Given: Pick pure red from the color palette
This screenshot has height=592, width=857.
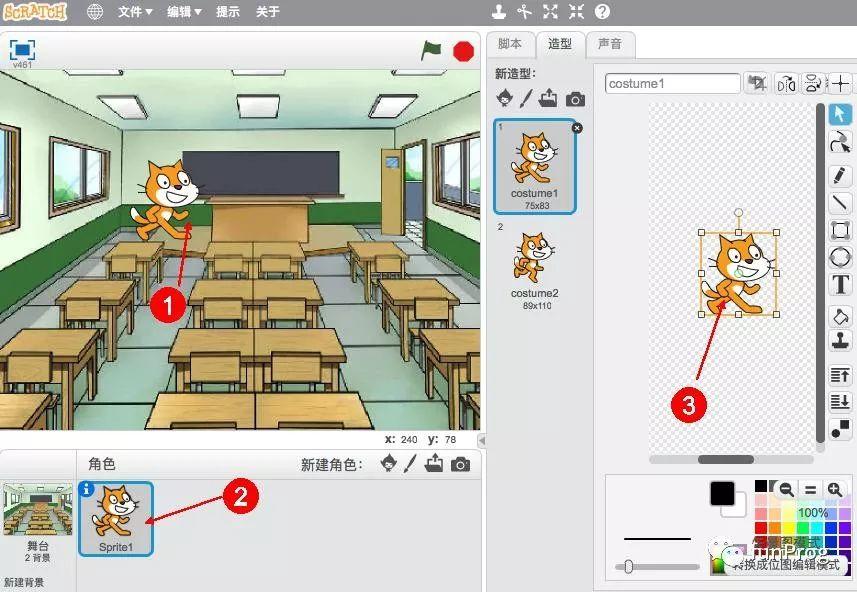Looking at the screenshot, I should (x=761, y=527).
